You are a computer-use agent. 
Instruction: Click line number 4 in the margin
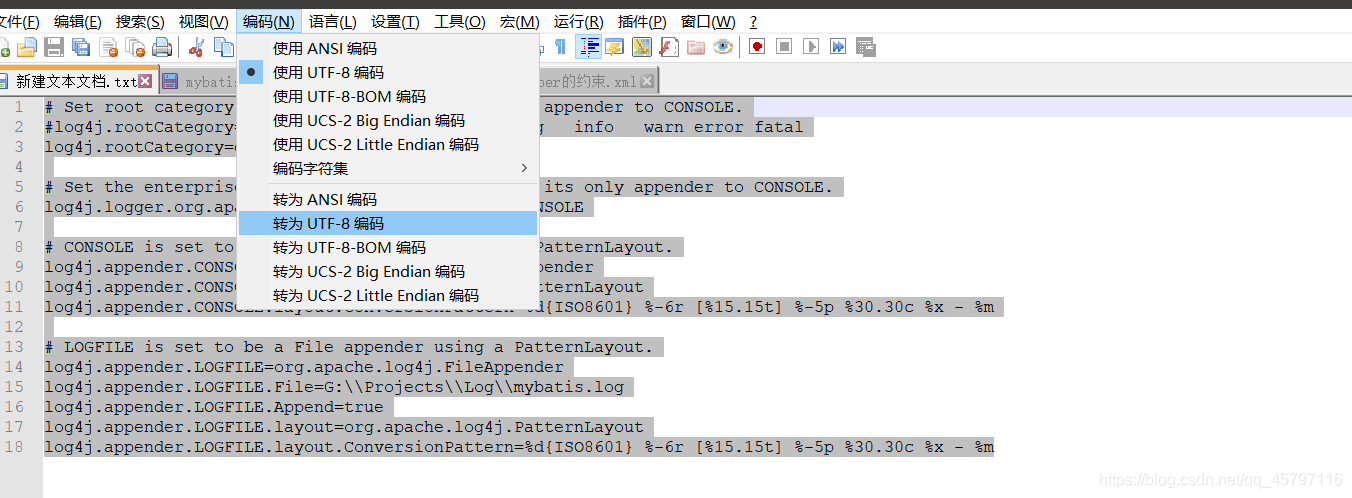[19, 167]
